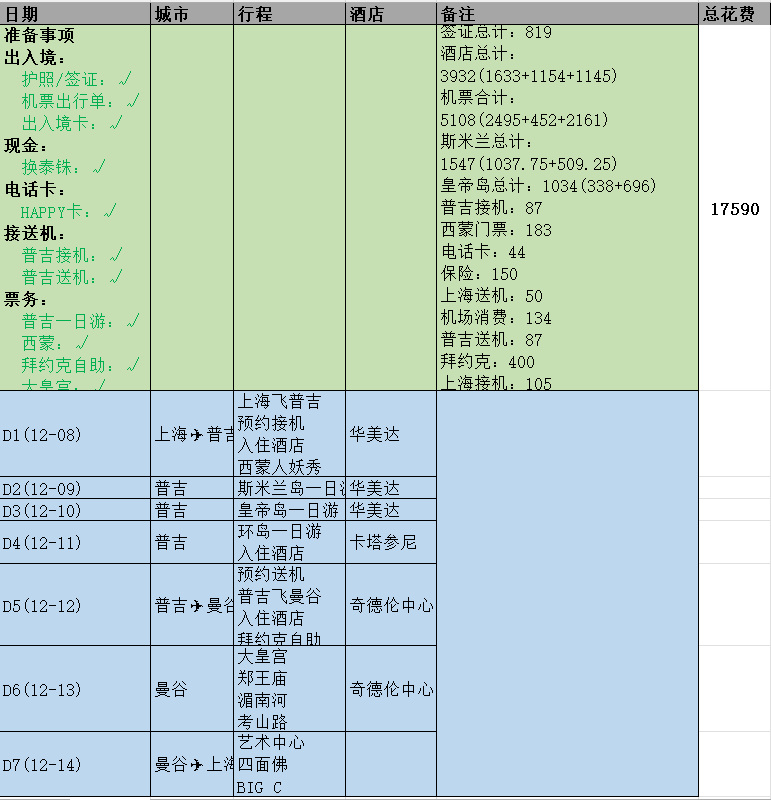Viewport: 771px width, 800px height.
Task: Select the D2(12-09) date cell
Action: click(x=75, y=488)
